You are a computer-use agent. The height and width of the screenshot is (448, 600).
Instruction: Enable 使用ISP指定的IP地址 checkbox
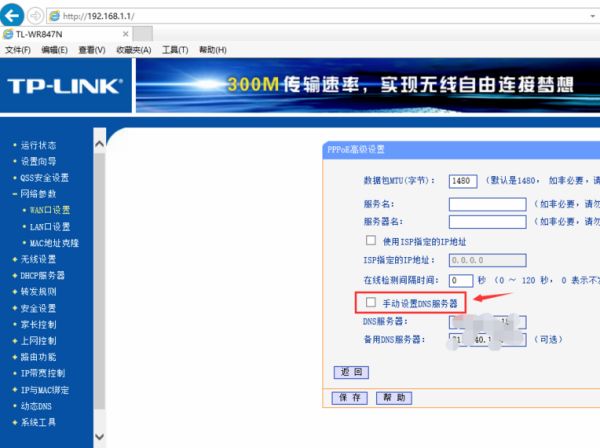371,241
